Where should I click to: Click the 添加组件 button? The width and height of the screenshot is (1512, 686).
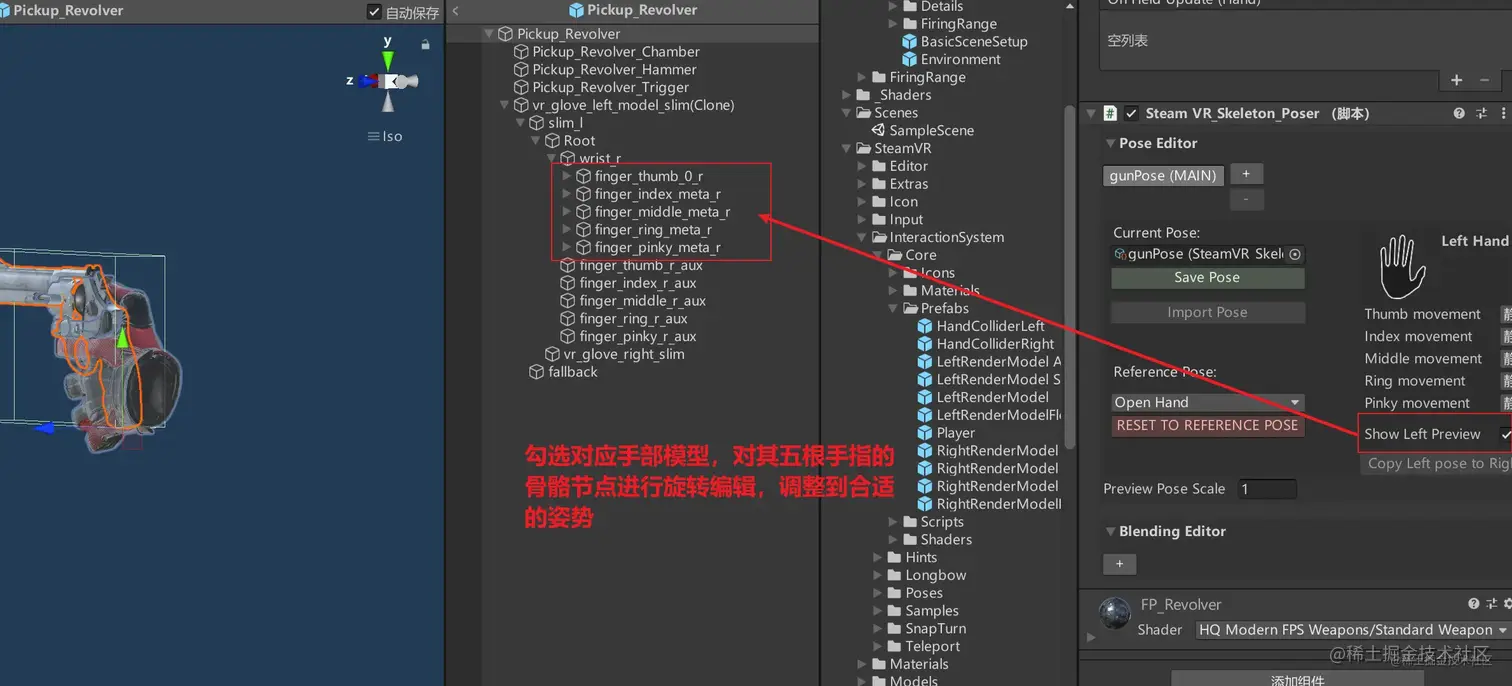1297,679
